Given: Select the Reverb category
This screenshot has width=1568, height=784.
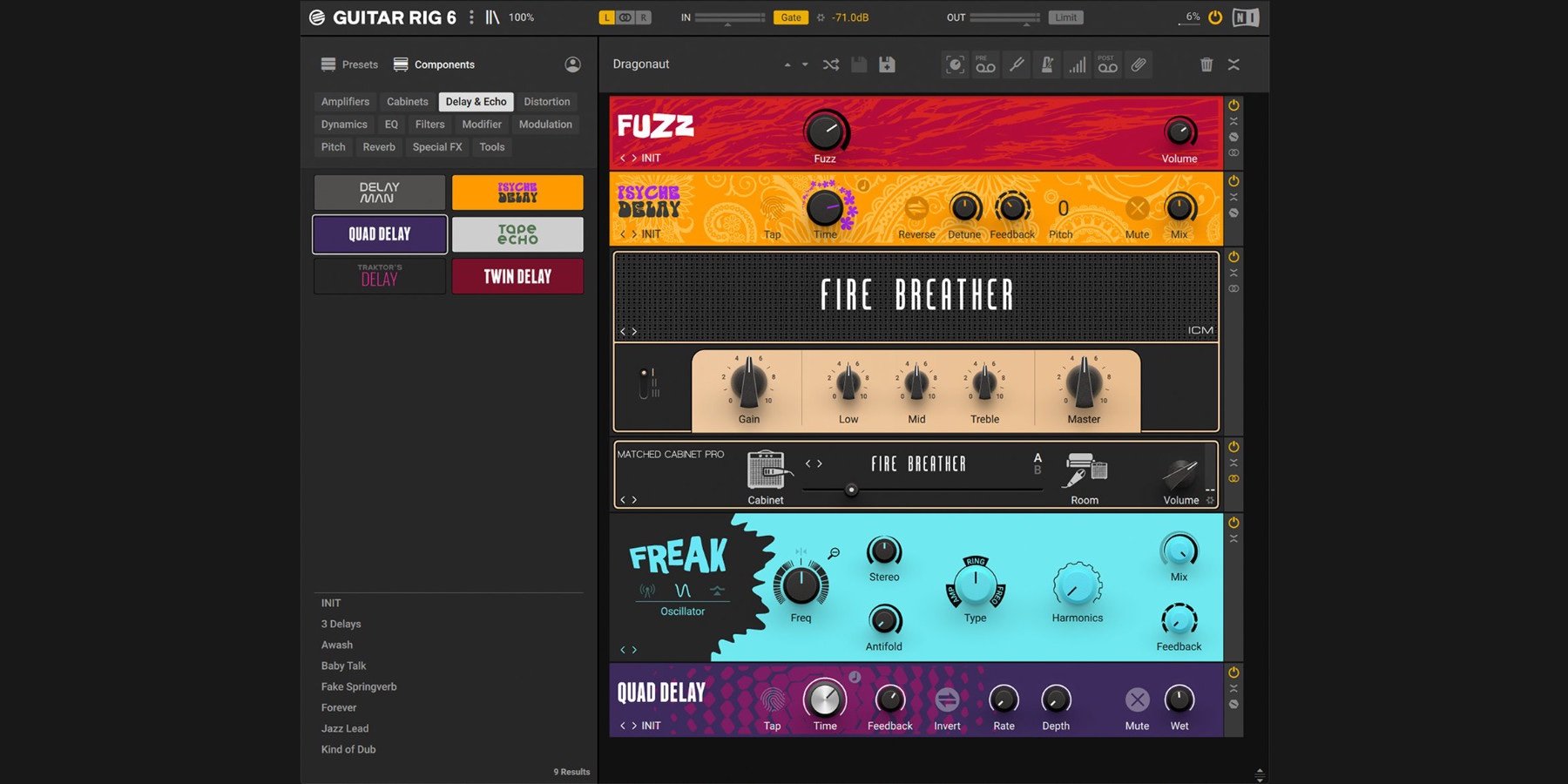Looking at the screenshot, I should click(379, 147).
